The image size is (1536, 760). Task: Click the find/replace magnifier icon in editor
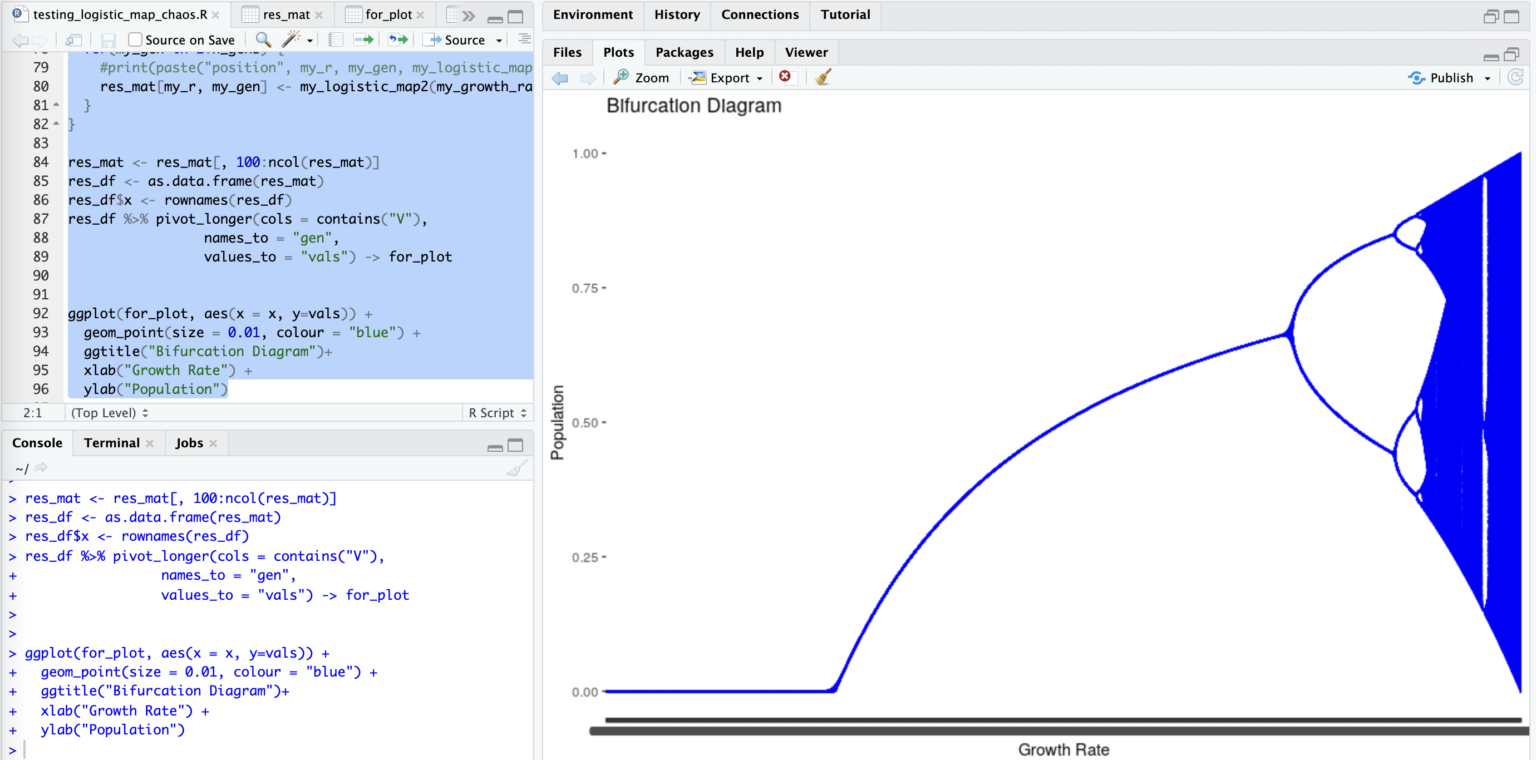tap(263, 40)
